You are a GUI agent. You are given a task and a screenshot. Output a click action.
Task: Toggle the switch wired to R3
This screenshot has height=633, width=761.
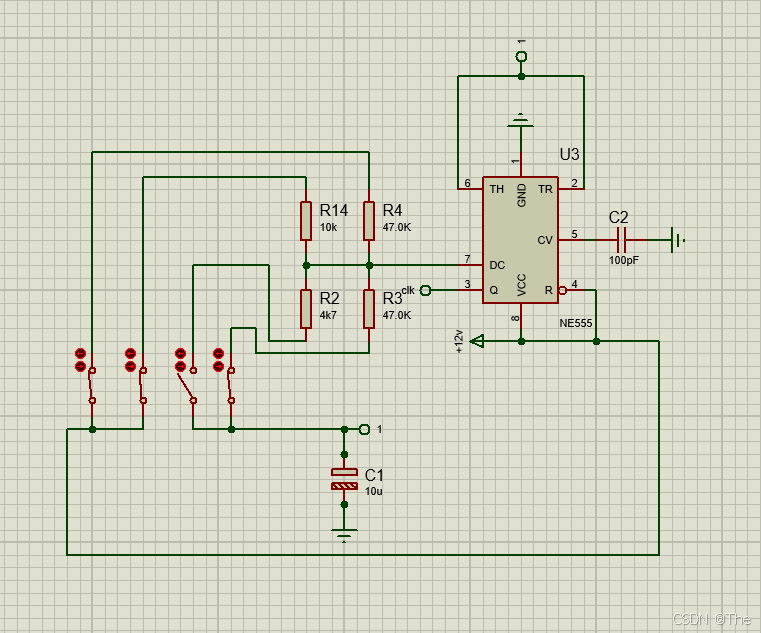(231, 385)
